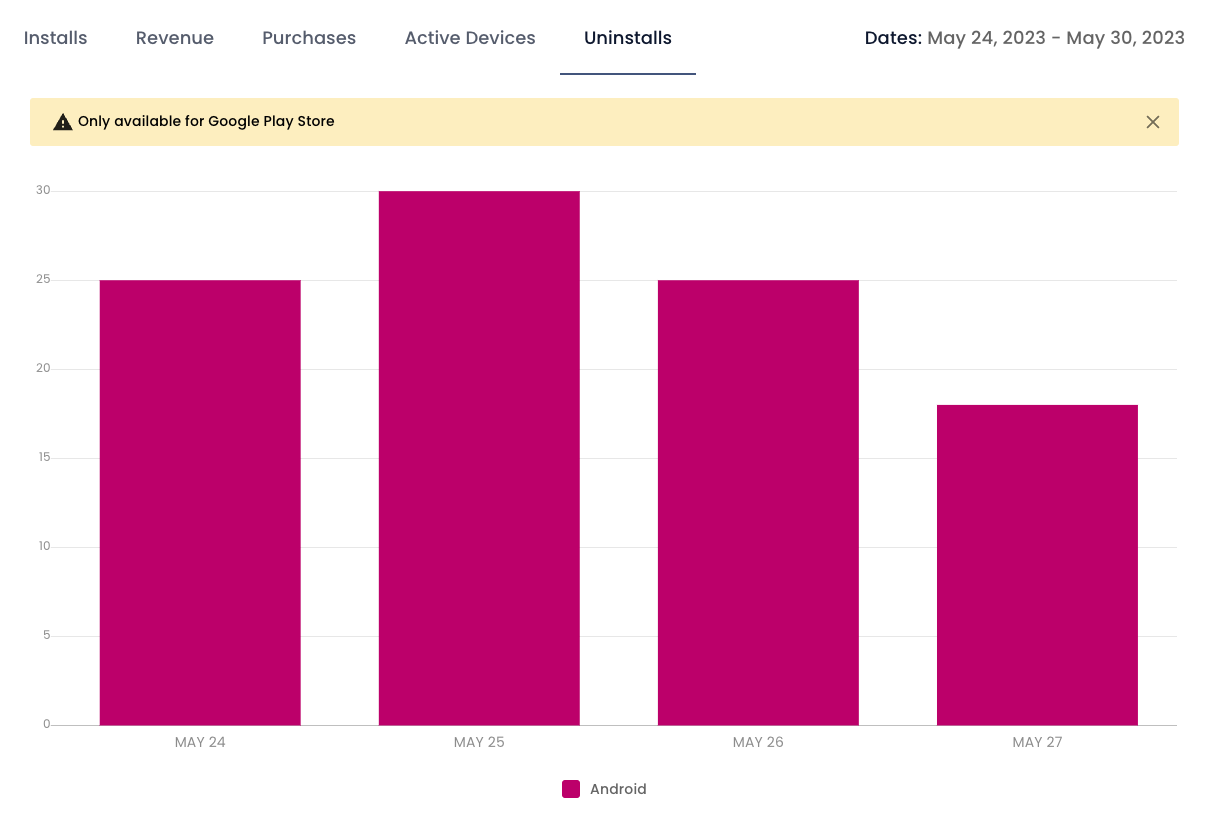The image size is (1209, 829).
Task: Dismiss the Google Play Store warning banner
Action: coord(1153,122)
